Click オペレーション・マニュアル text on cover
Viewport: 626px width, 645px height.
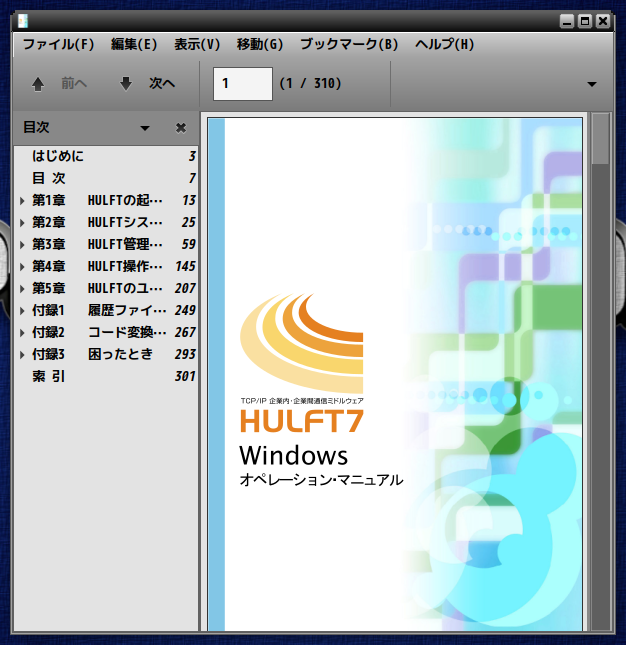tap(321, 480)
